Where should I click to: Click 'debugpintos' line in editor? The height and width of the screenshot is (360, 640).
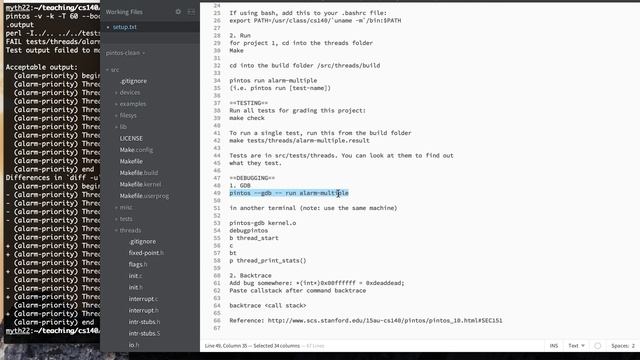click(x=249, y=231)
